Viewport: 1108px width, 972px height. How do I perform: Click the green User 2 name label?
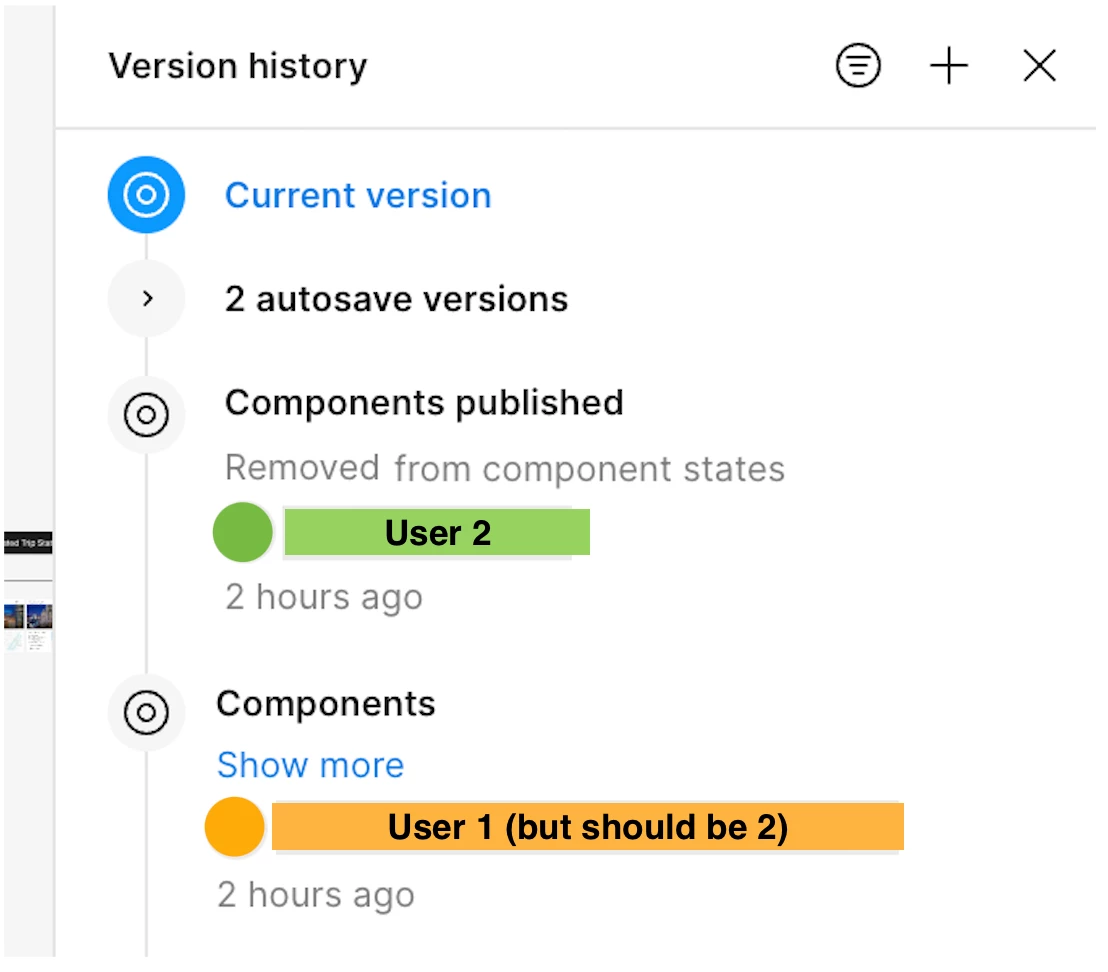click(437, 533)
